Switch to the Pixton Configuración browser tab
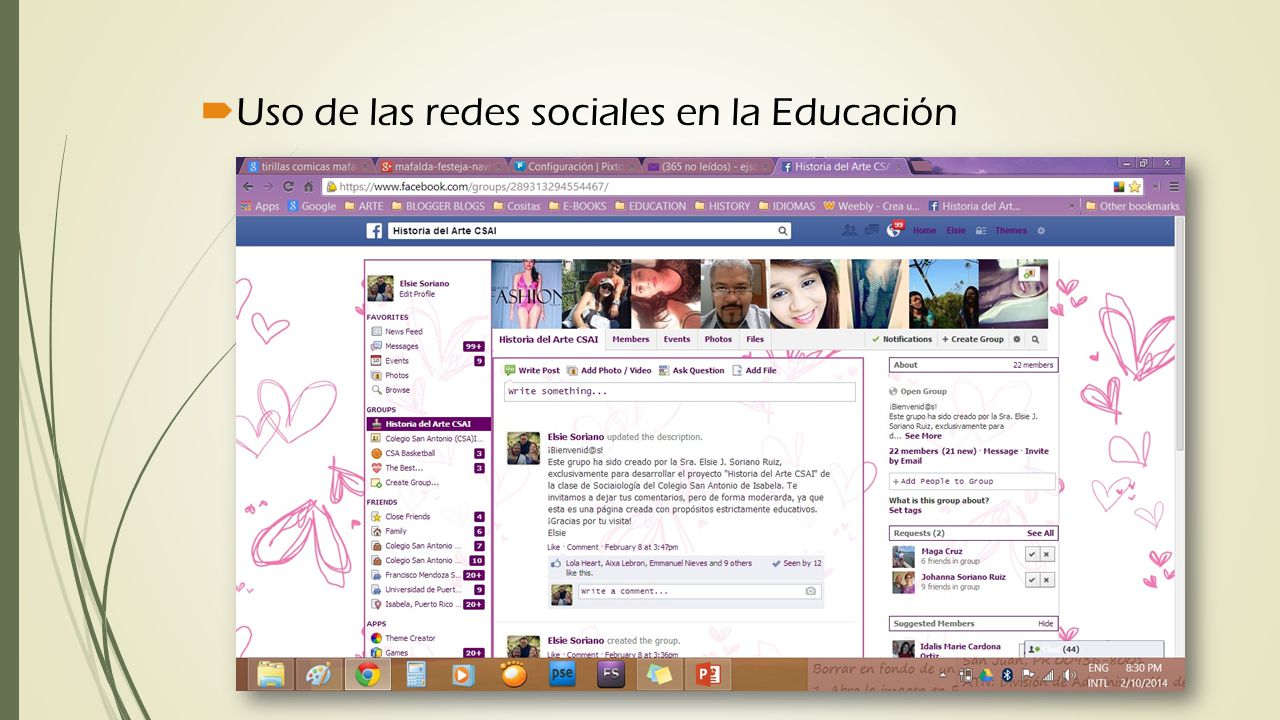Screen dimensions: 1280x720 point(575,166)
